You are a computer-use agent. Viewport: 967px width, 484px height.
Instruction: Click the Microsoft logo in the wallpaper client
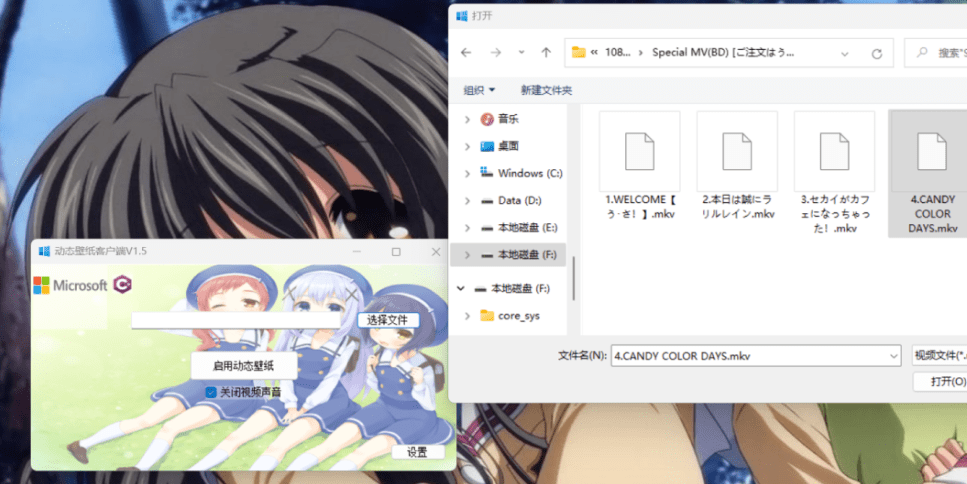click(70, 285)
